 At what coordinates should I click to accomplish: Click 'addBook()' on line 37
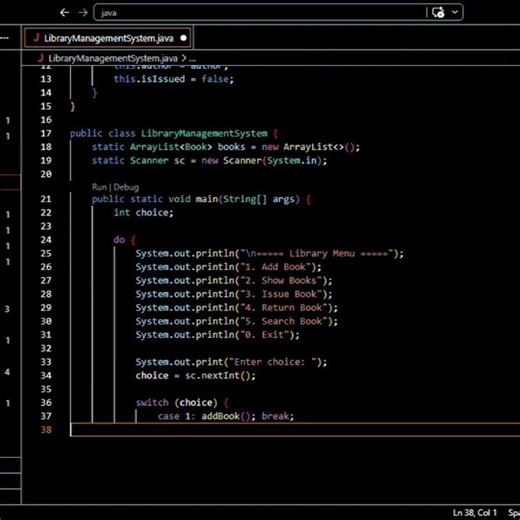tap(225, 416)
